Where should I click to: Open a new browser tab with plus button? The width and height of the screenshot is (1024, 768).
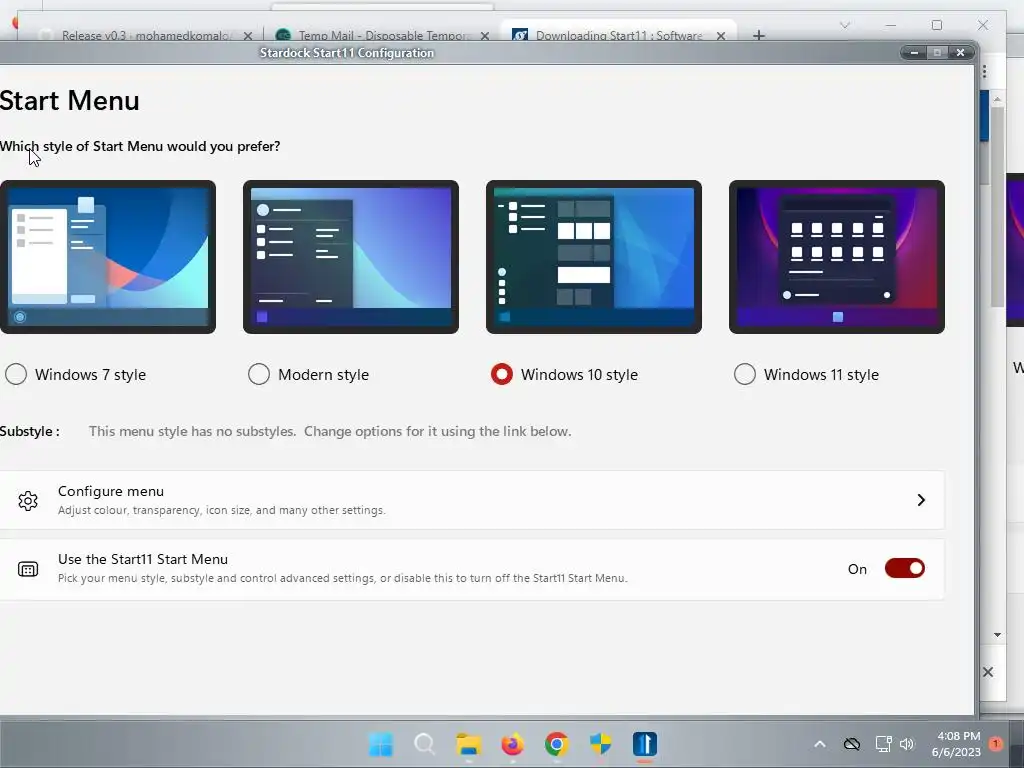click(x=758, y=35)
